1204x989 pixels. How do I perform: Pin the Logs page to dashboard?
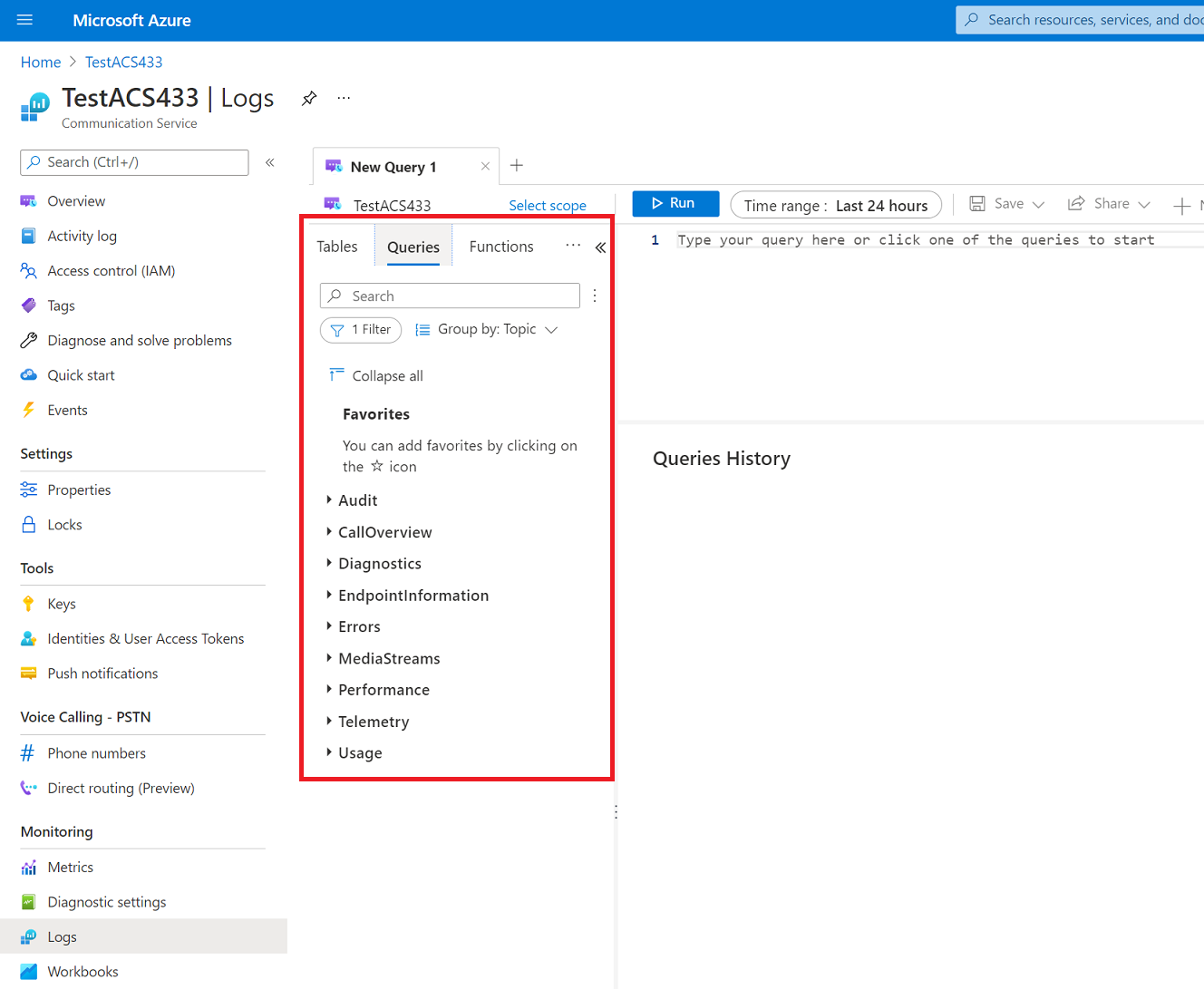308,97
